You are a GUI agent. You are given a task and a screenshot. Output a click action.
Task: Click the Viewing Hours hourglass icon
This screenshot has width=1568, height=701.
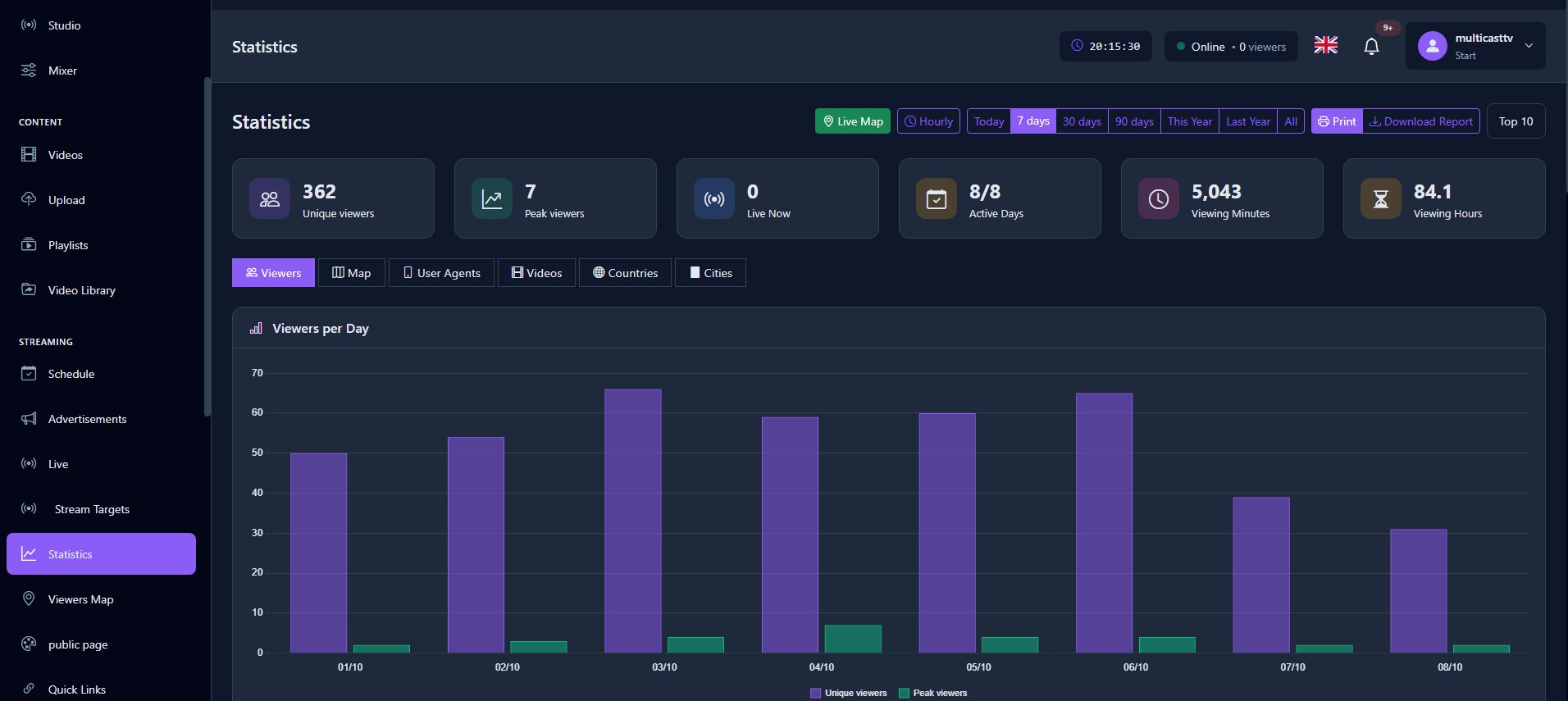click(1381, 198)
